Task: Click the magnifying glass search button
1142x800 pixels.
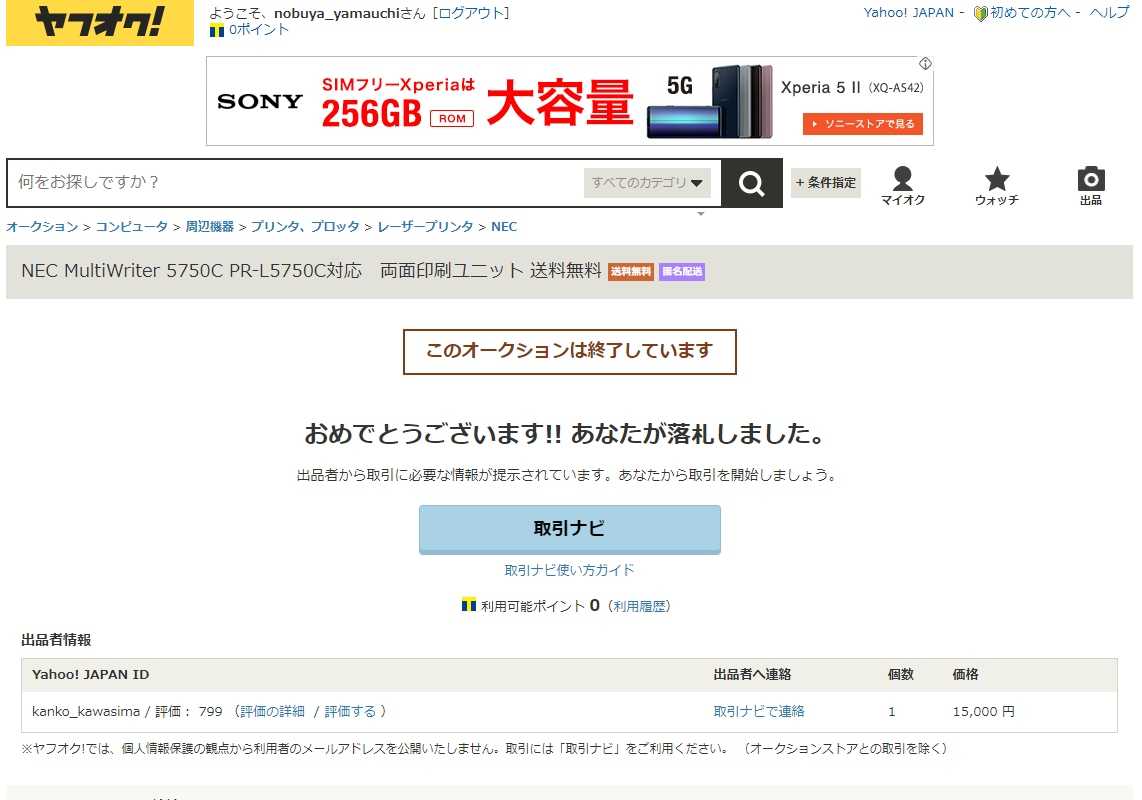Action: [x=752, y=183]
